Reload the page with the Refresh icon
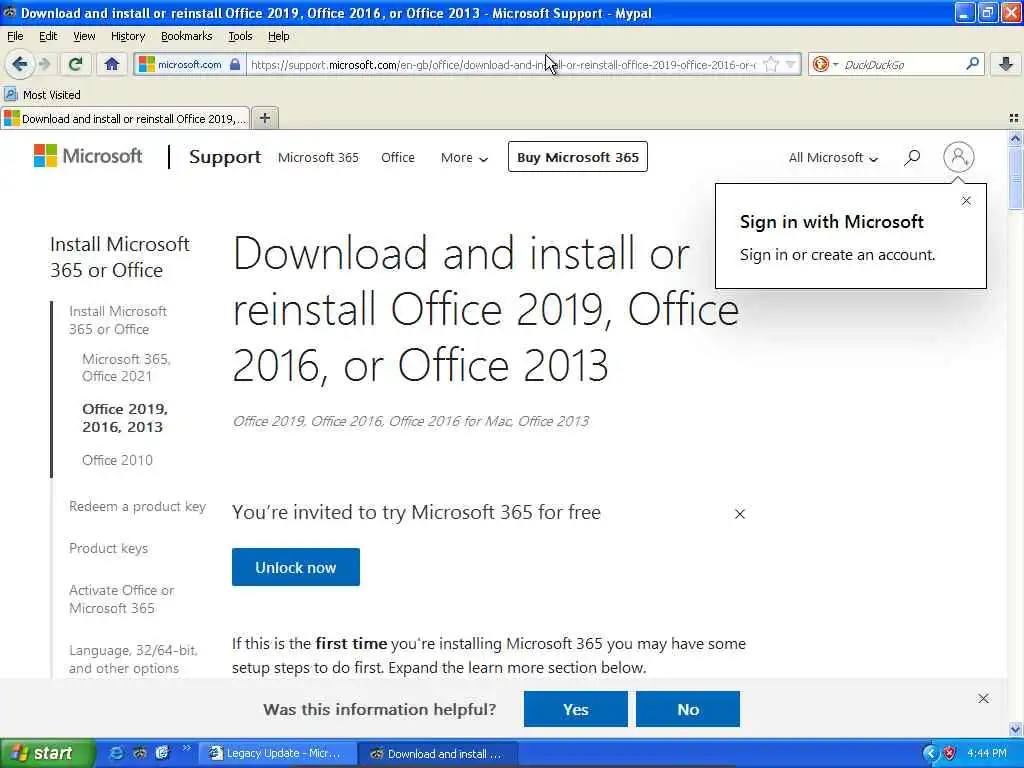The height and width of the screenshot is (768, 1024). [x=76, y=64]
